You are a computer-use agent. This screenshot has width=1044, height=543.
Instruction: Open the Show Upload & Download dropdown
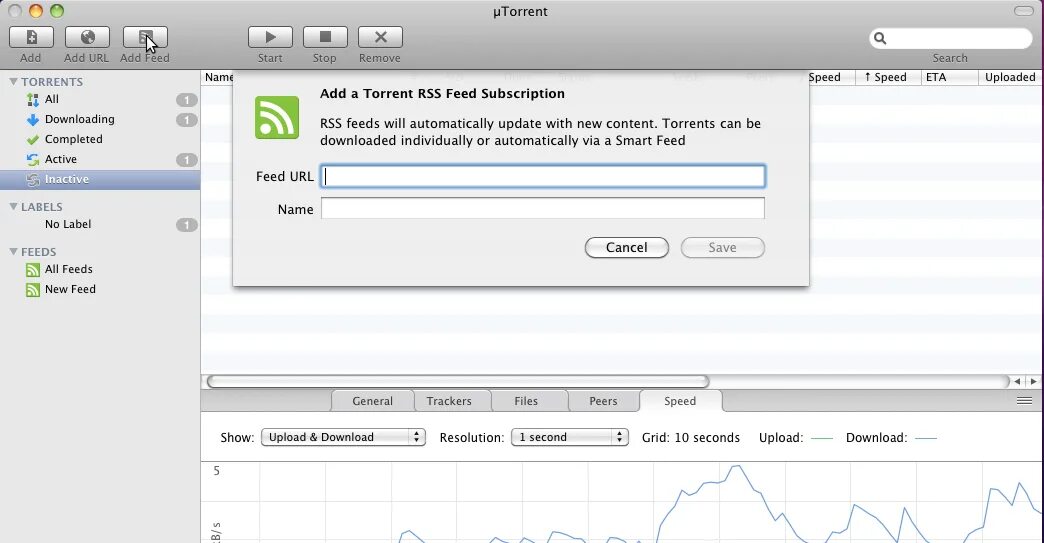pos(343,437)
